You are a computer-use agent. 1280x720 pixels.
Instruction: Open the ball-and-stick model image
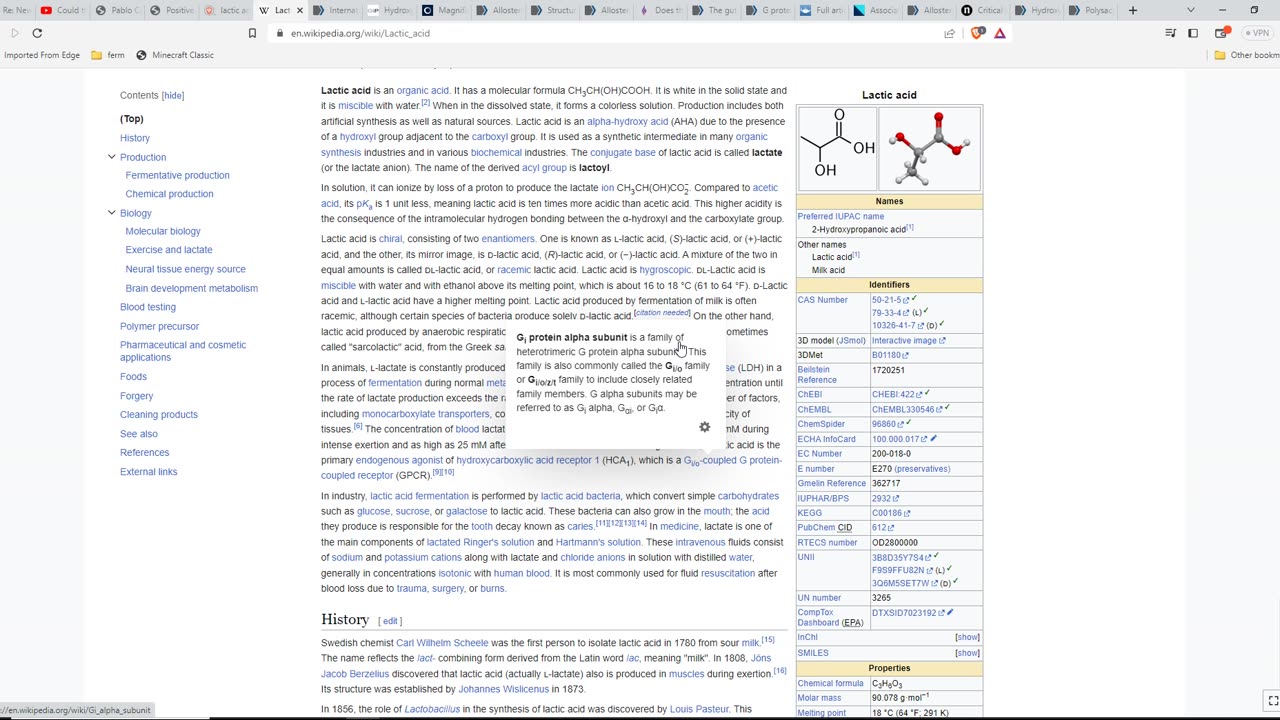[x=929, y=148]
